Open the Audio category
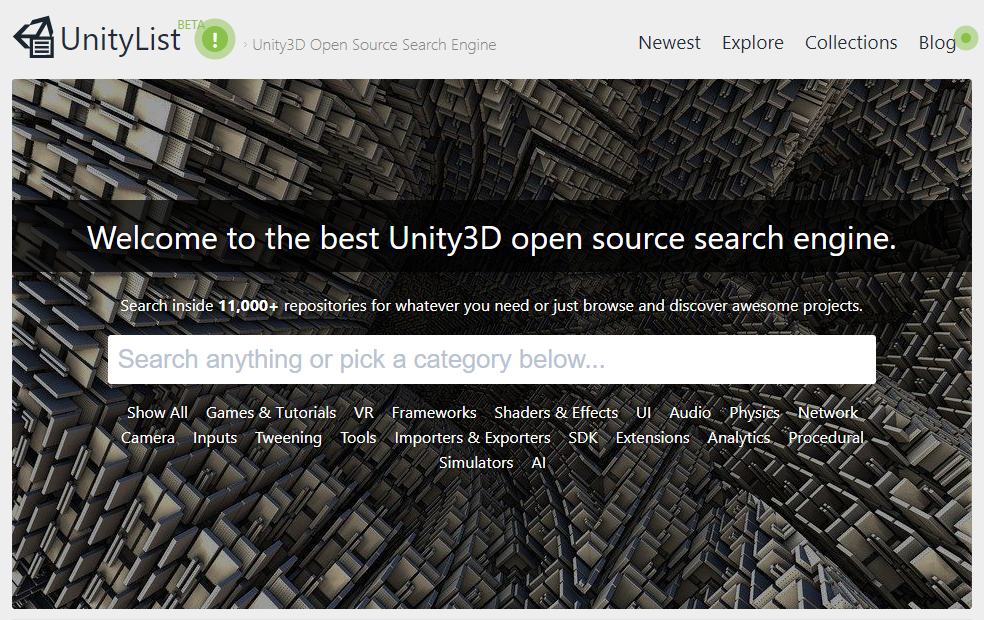This screenshot has height=620, width=984. click(690, 413)
